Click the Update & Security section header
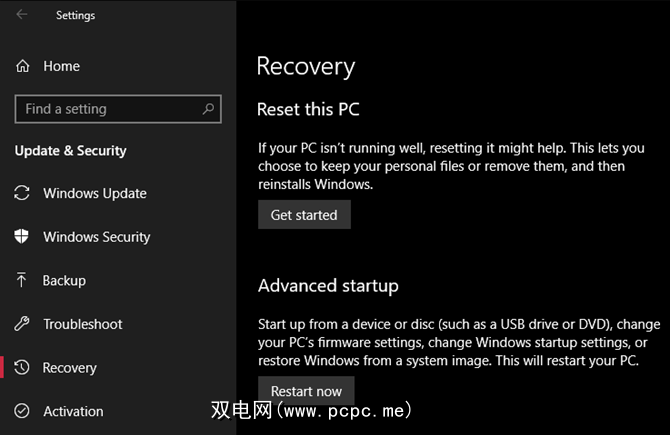The image size is (670, 435). click(x=71, y=151)
